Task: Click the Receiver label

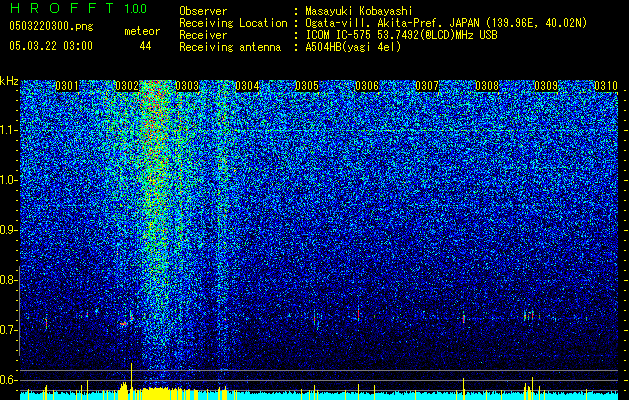Action: [x=203, y=35]
